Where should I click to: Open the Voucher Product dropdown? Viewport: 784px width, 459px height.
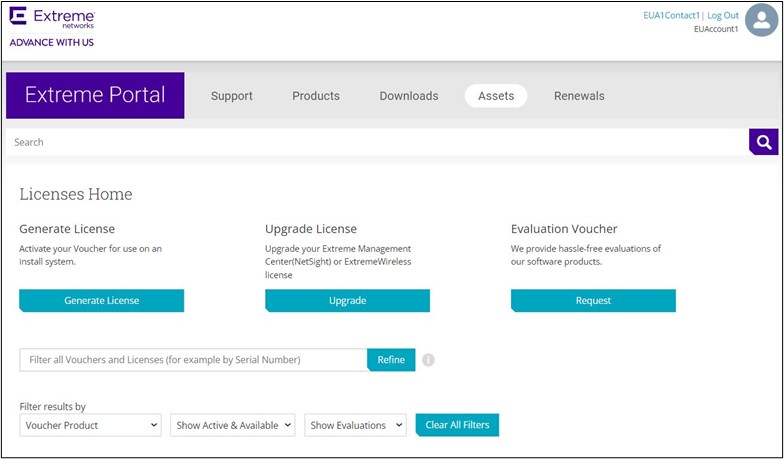91,425
